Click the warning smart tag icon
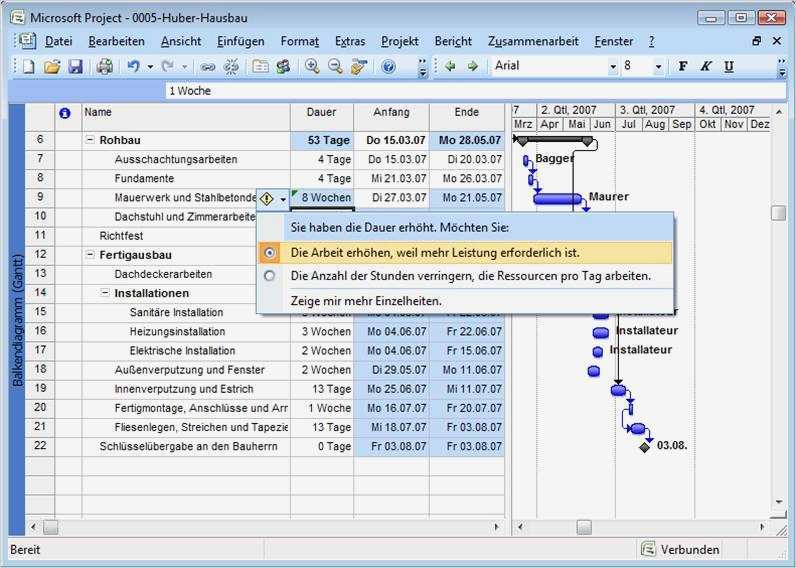The width and height of the screenshot is (796, 568). pyautogui.click(x=267, y=199)
